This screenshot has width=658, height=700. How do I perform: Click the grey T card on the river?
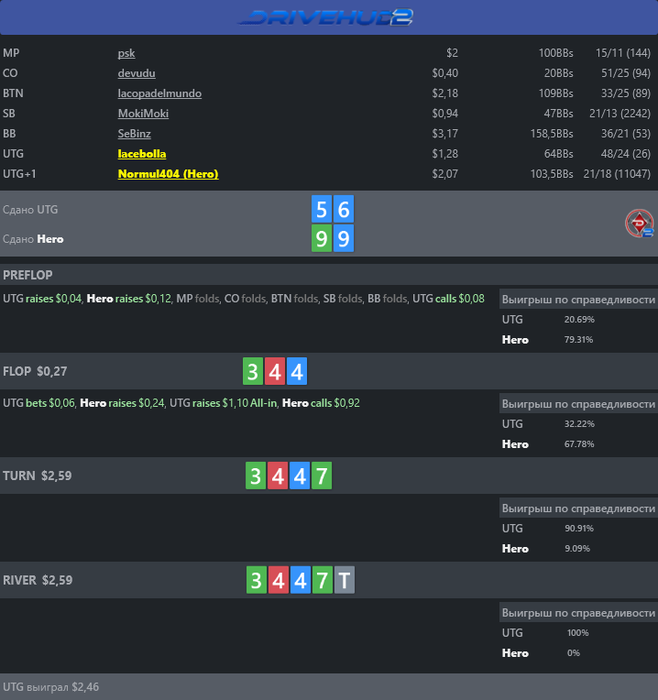[x=343, y=580]
